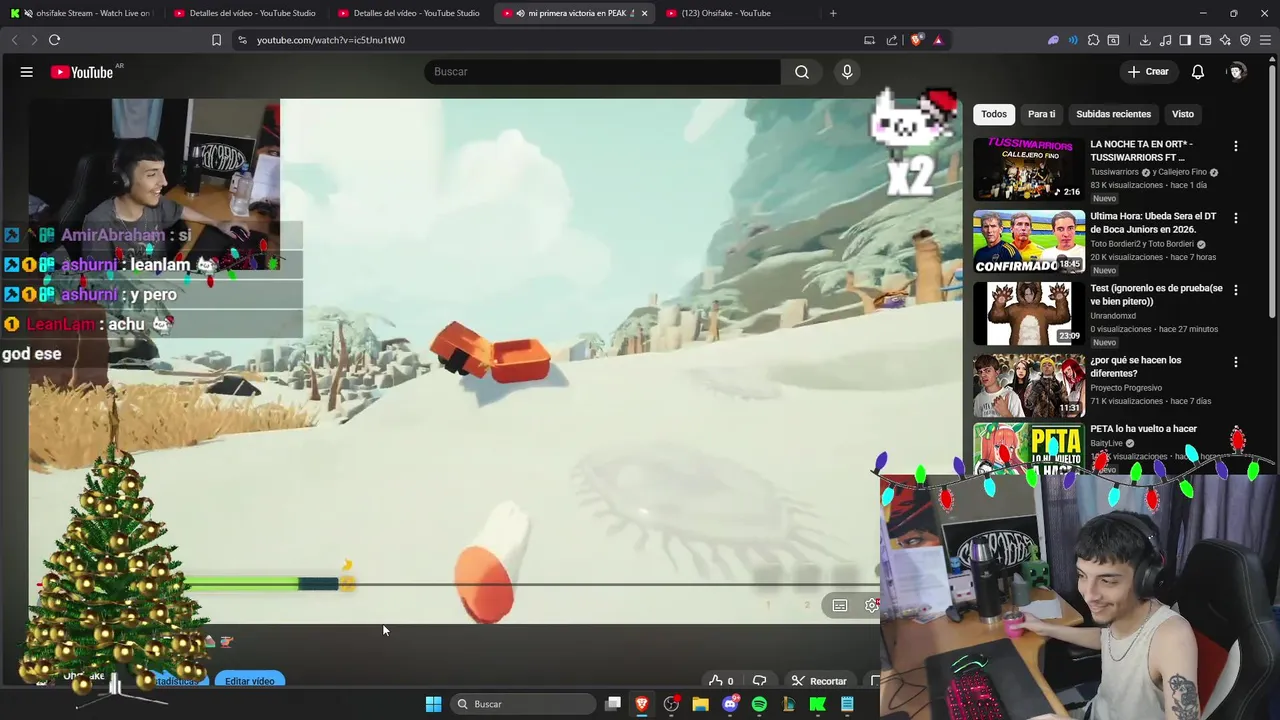1280x720 pixels.
Task: Select the Todos filter chip
Action: click(994, 114)
